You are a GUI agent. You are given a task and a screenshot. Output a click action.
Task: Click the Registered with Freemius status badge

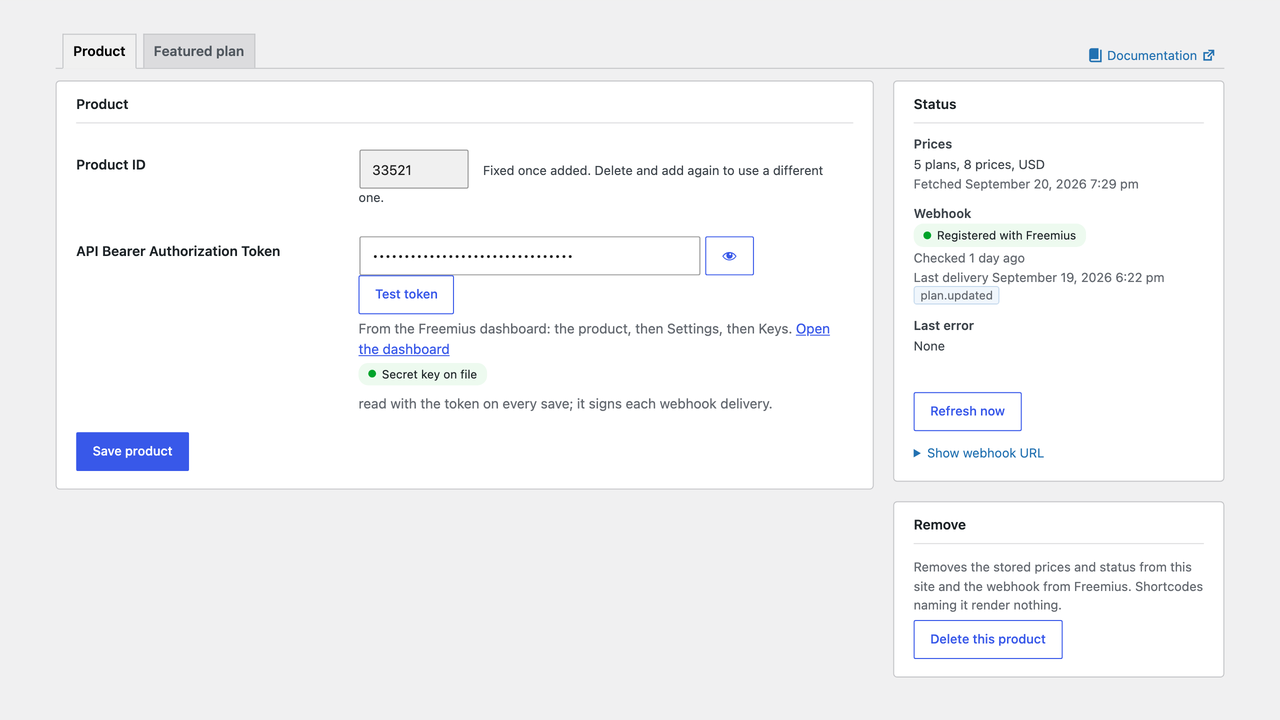coord(999,236)
